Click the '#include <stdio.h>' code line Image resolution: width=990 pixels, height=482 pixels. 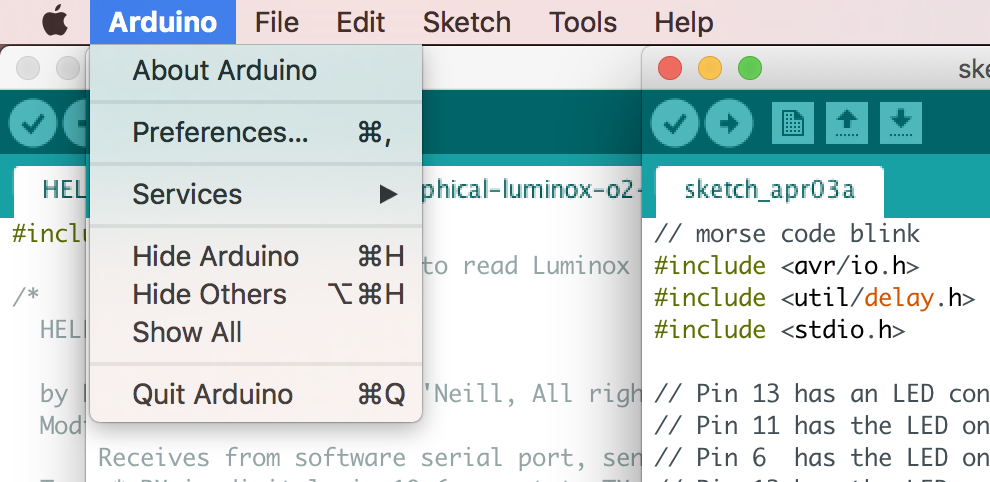(x=780, y=330)
